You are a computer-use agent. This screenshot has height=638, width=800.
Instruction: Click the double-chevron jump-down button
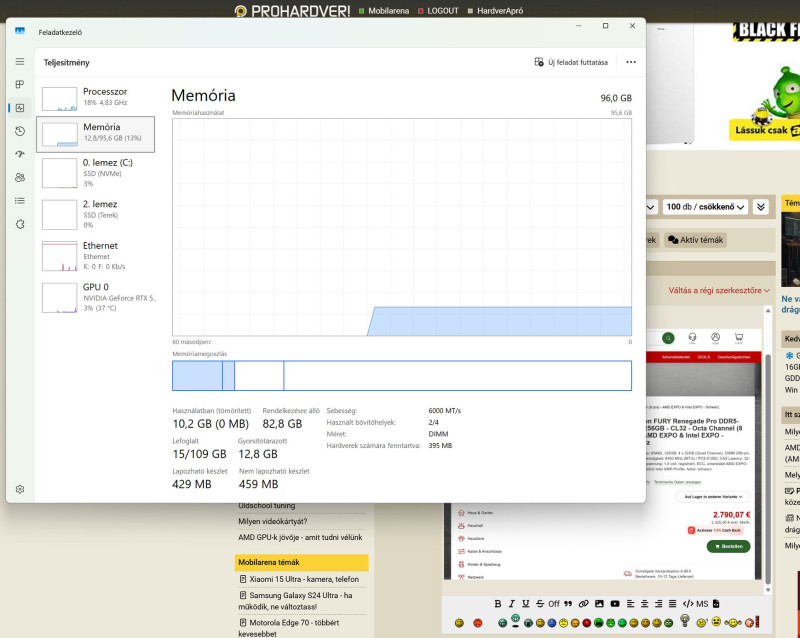coord(761,207)
